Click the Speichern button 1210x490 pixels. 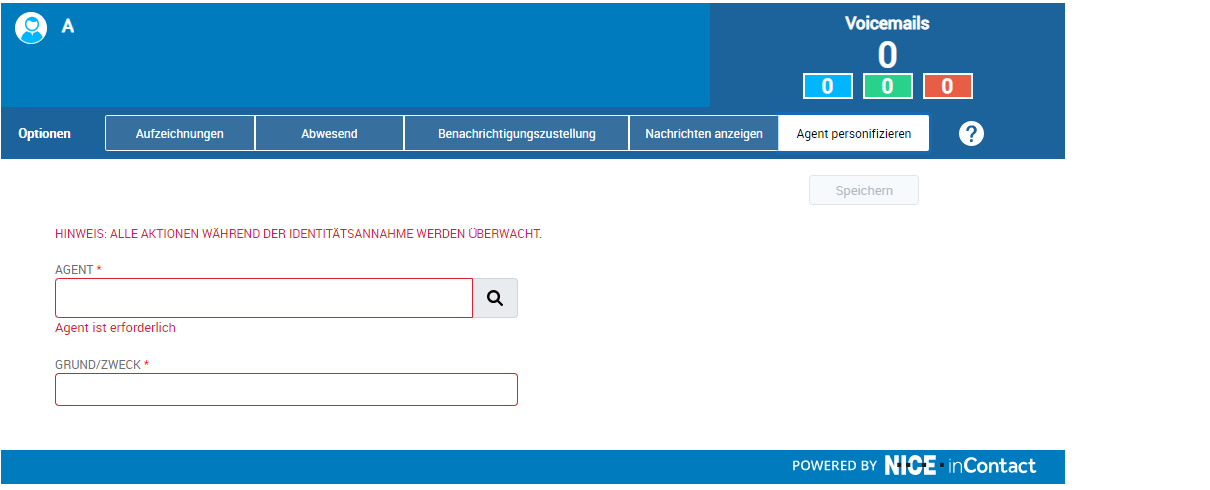864,190
